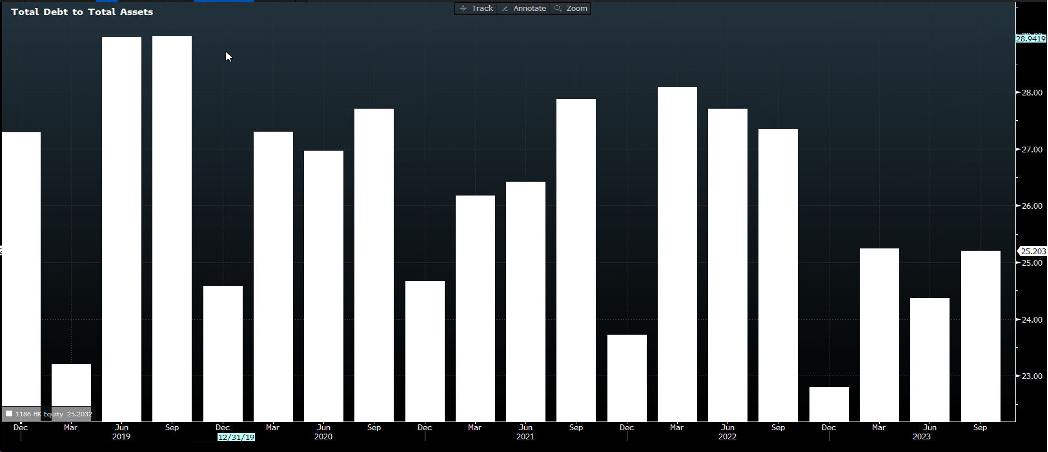
Task: Select the short March 2019 bar
Action: coord(72,392)
